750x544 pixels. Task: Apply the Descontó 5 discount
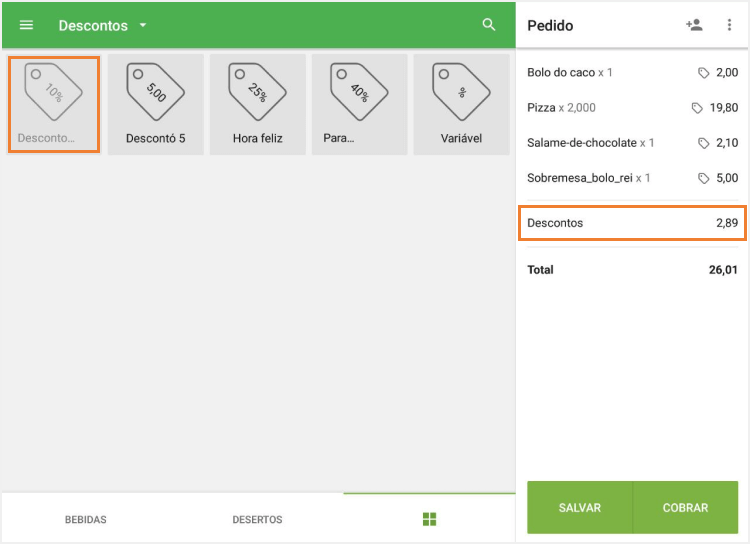156,104
